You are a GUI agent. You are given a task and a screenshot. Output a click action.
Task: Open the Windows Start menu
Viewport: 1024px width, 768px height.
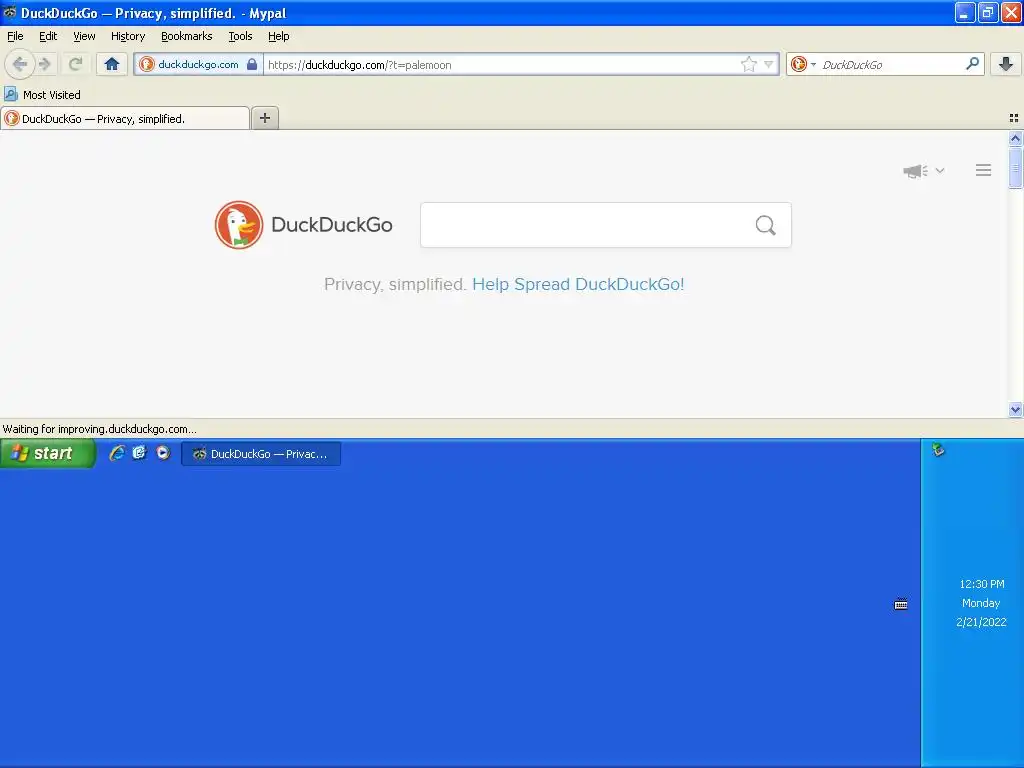(48, 453)
